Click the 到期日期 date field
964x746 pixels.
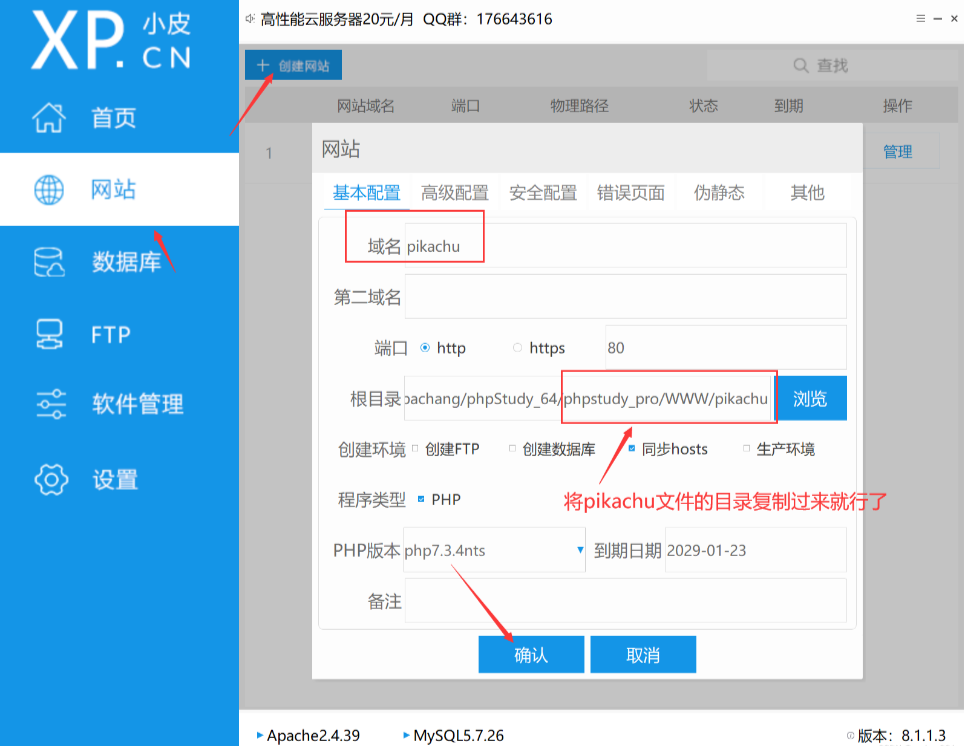pos(756,550)
